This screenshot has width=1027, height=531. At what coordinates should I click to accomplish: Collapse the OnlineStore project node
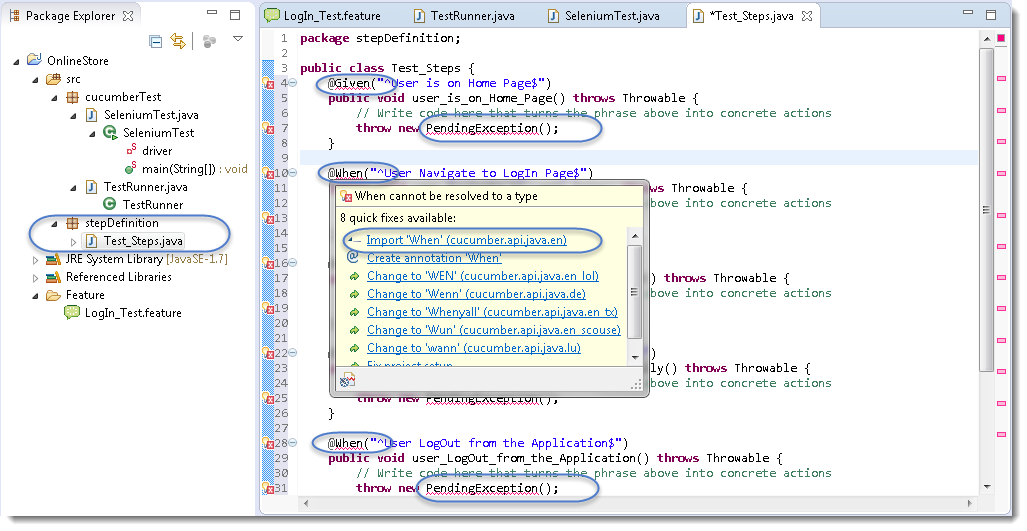16,62
